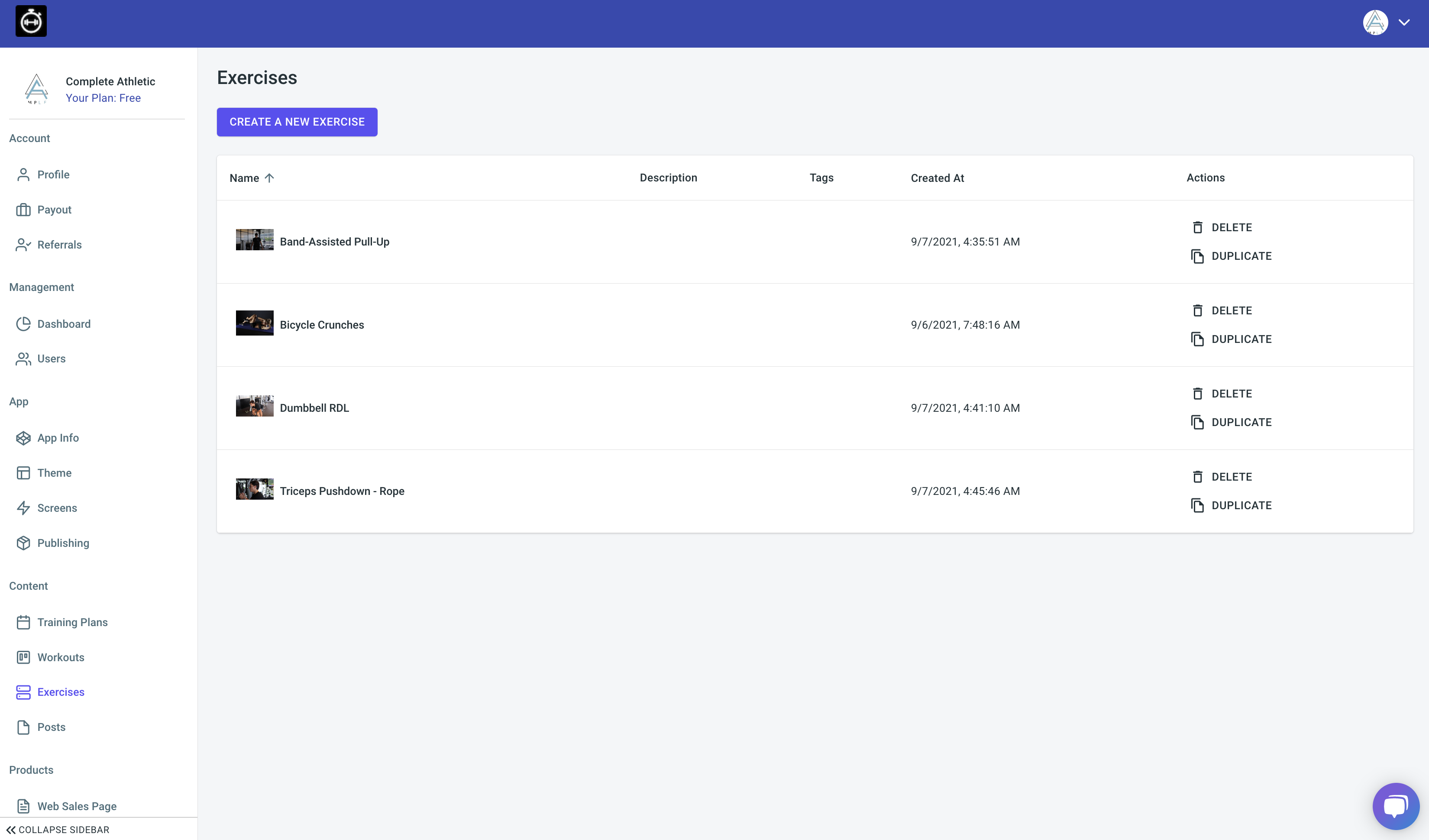Click the Training Plans calendar icon
Image resolution: width=1429 pixels, height=840 pixels.
(23, 622)
